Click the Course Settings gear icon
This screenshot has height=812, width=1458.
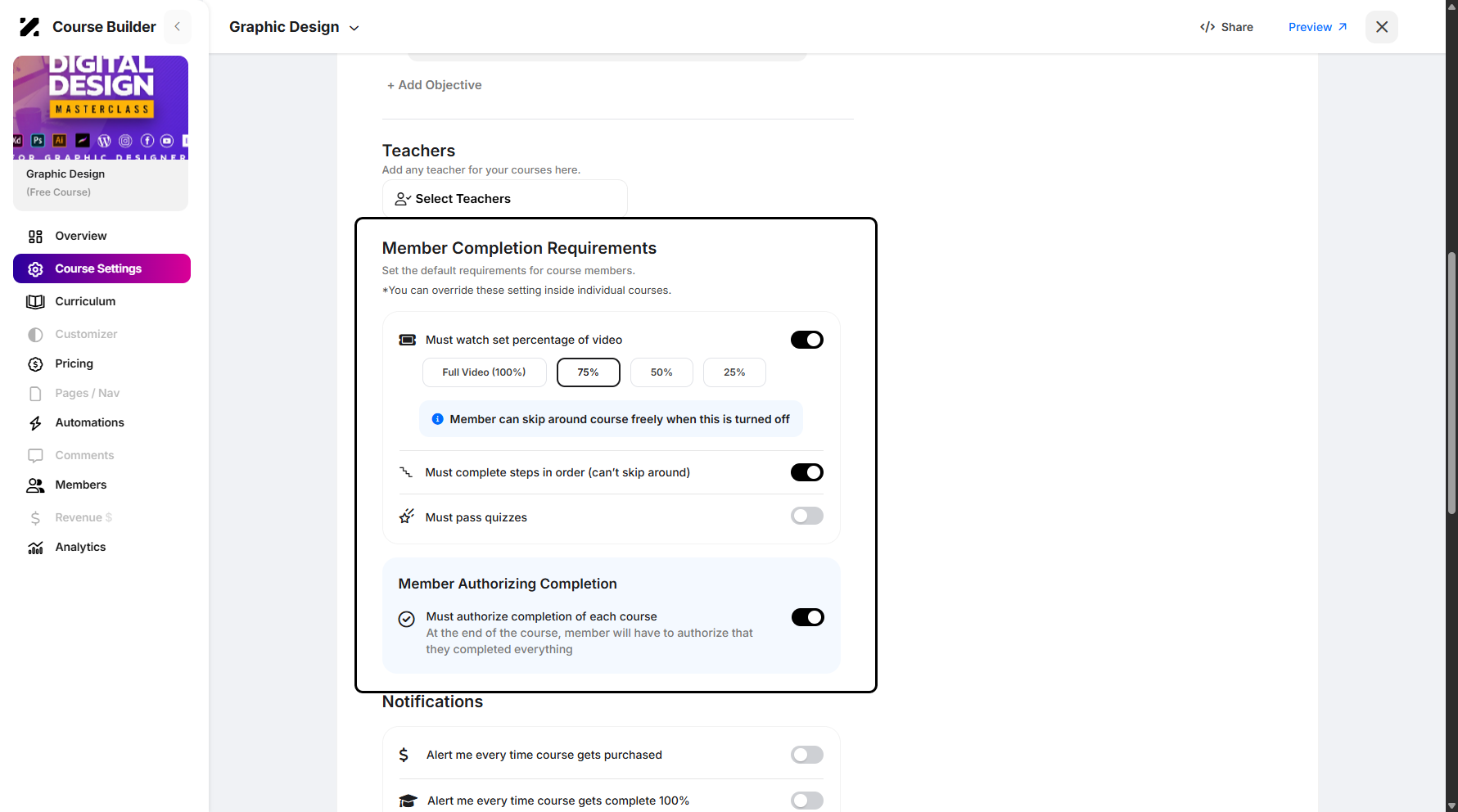coord(35,269)
